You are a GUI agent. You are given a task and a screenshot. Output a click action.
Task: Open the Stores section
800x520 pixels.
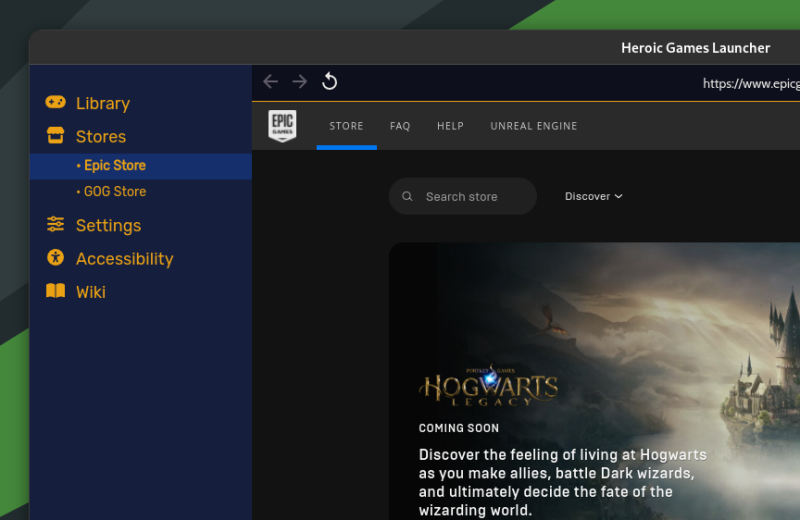[x=101, y=136]
